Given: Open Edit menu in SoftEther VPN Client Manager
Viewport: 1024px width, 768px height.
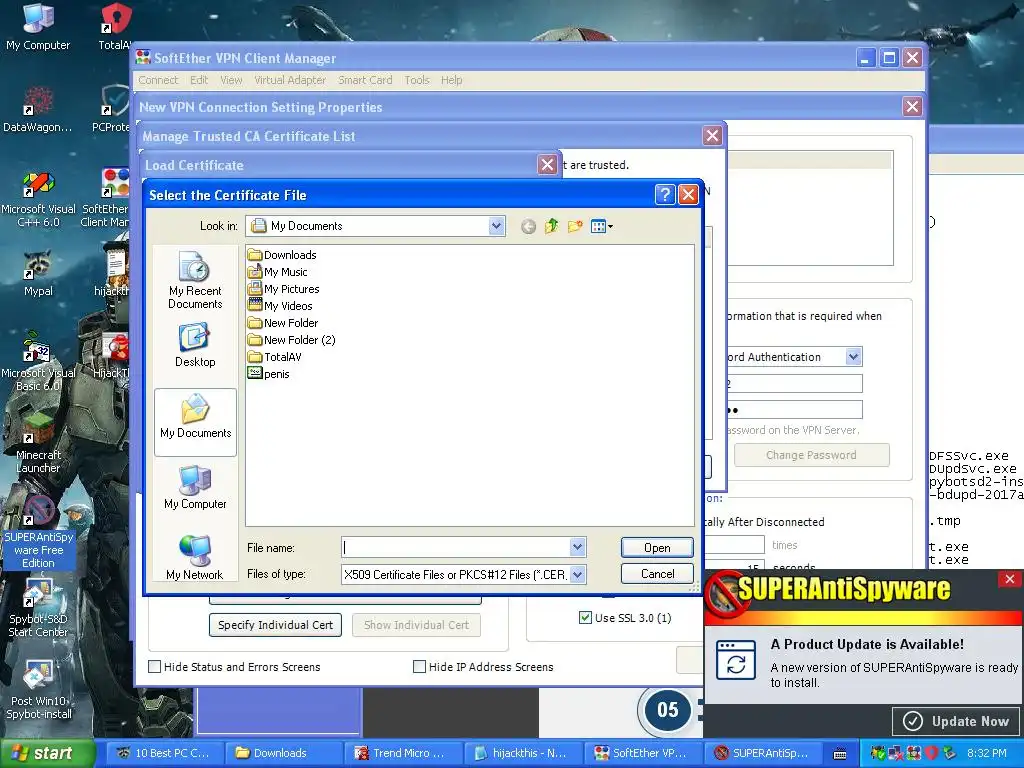Looking at the screenshot, I should 199,80.
